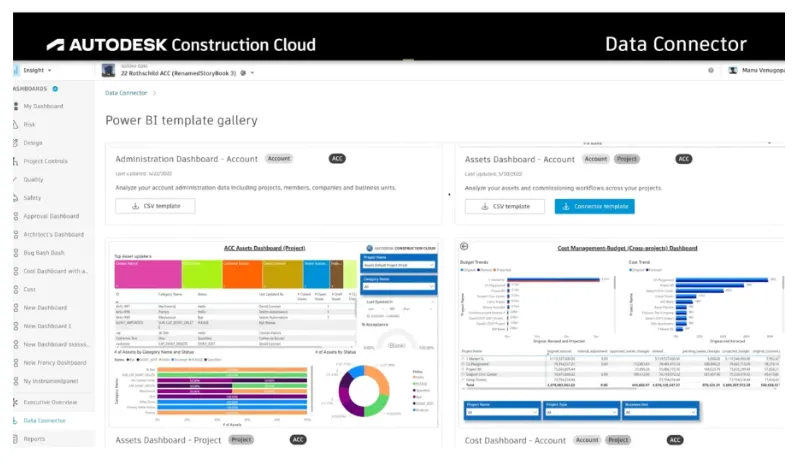Click Account tag on Assets Dashboard - Account
This screenshot has height=475, width=794.
[596, 159]
